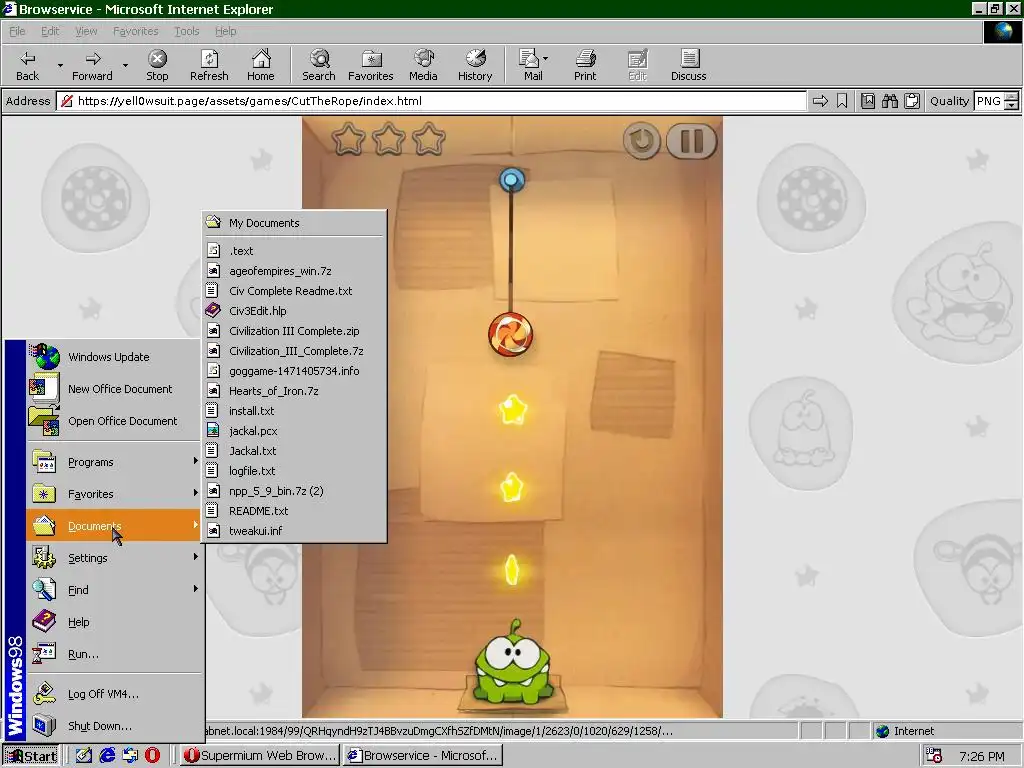
Task: Click the Forward toolbar button
Action: tap(92, 65)
